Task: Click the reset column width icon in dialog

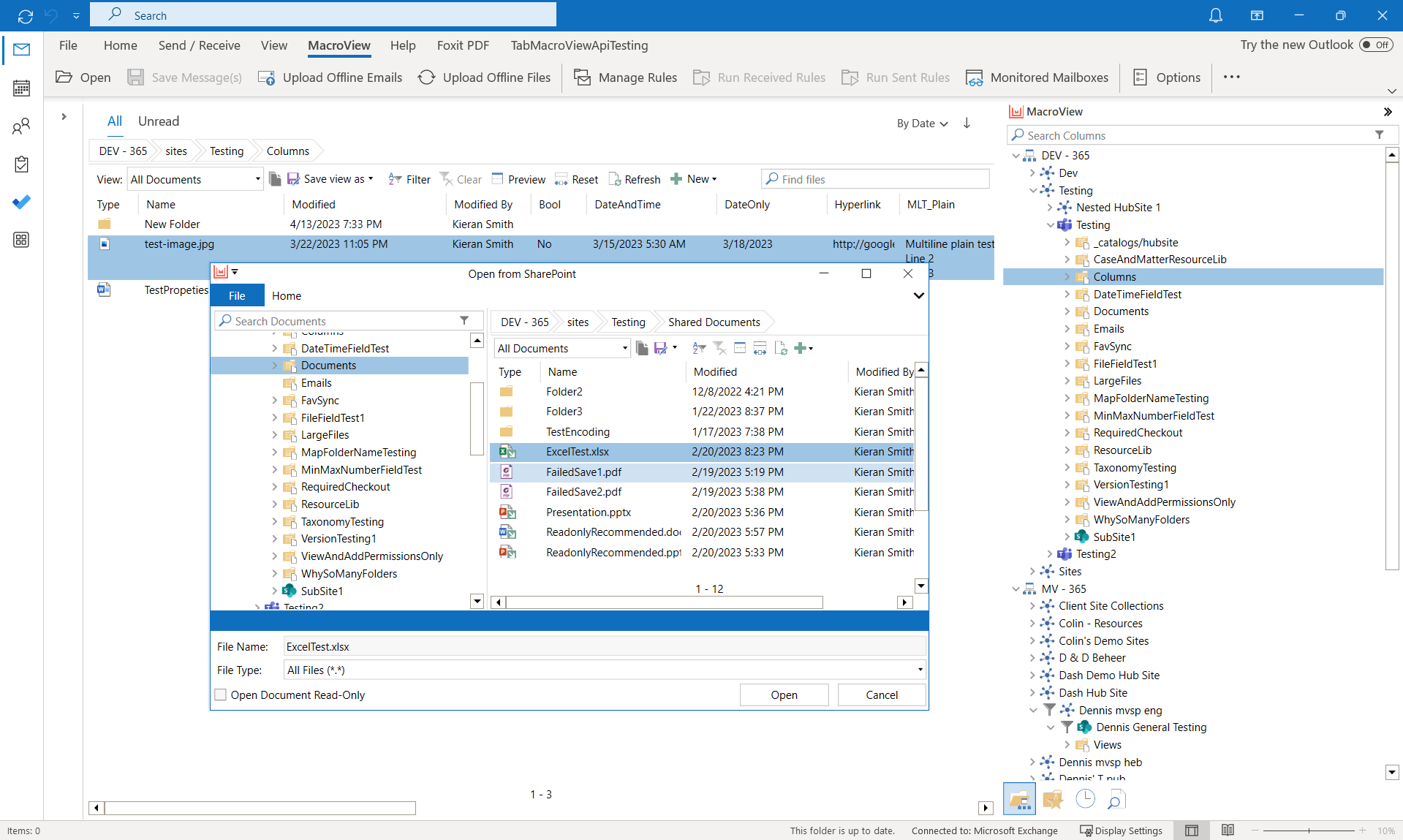Action: (760, 348)
